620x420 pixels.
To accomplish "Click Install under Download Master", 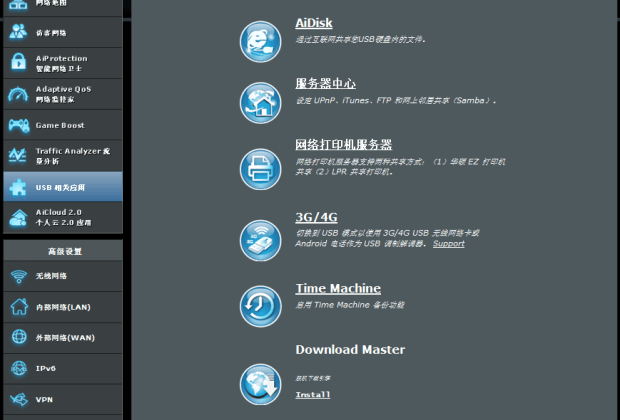I will tap(312, 395).
